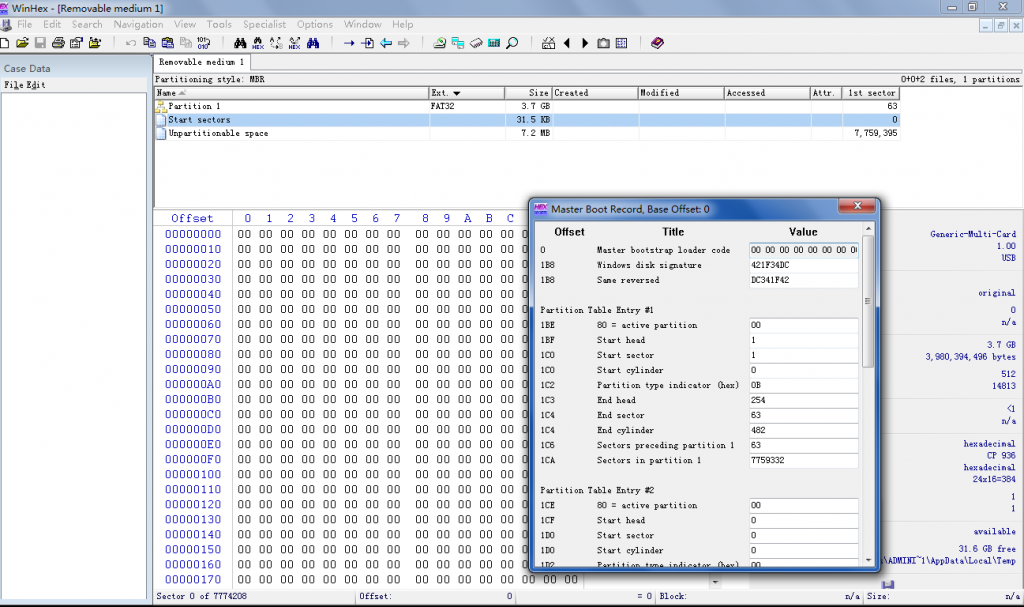Click the Print icon in toolbar
Viewport: 1024px width, 607px height.
tap(58, 43)
